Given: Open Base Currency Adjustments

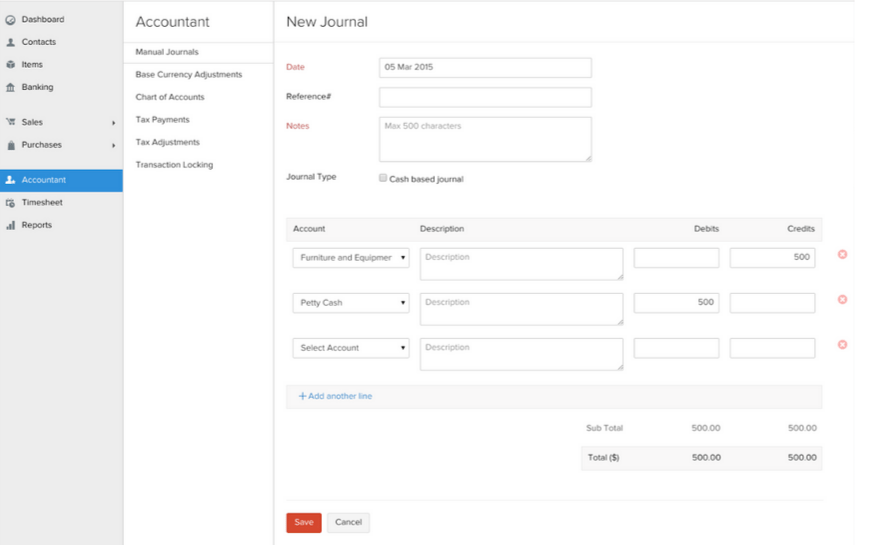Looking at the screenshot, I should click(x=188, y=74).
